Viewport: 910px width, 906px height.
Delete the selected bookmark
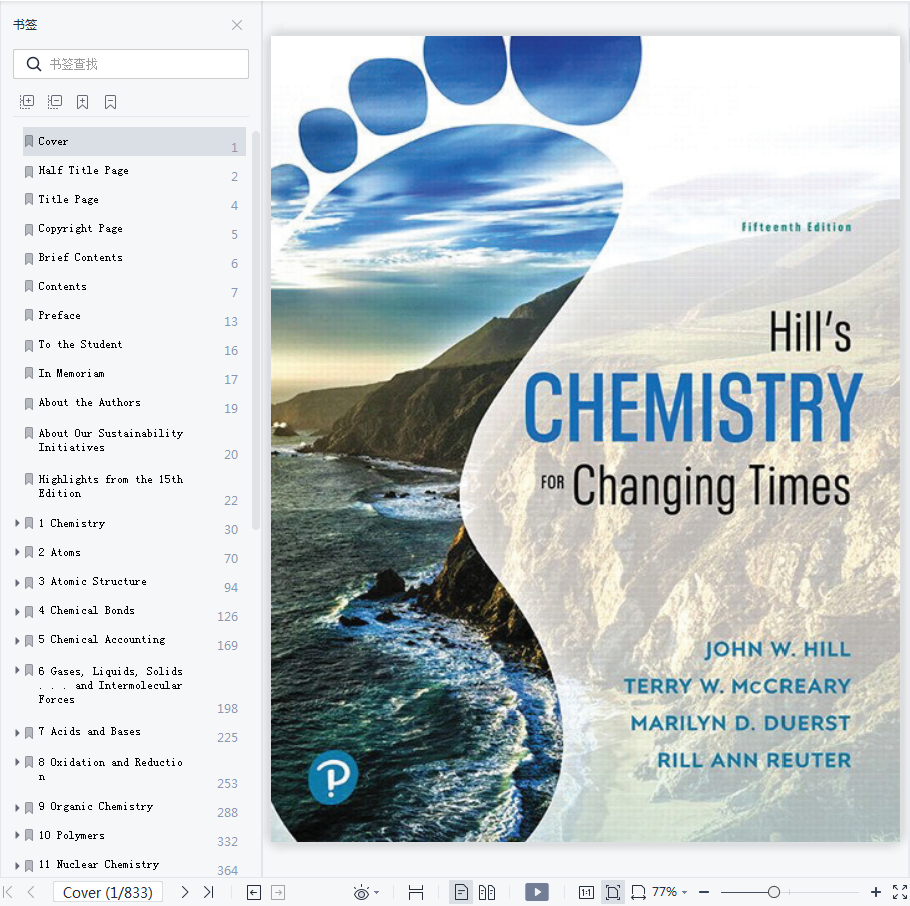pyautogui.click(x=110, y=102)
